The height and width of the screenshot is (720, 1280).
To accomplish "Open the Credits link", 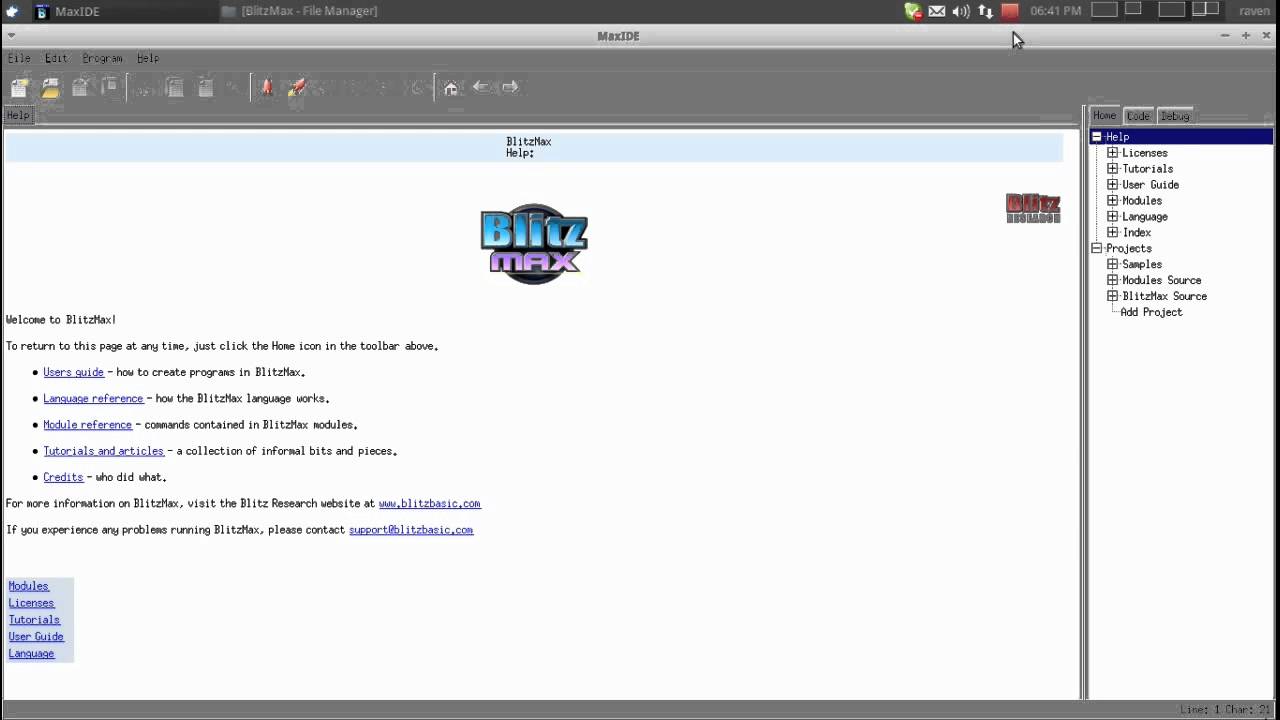I will 63,477.
